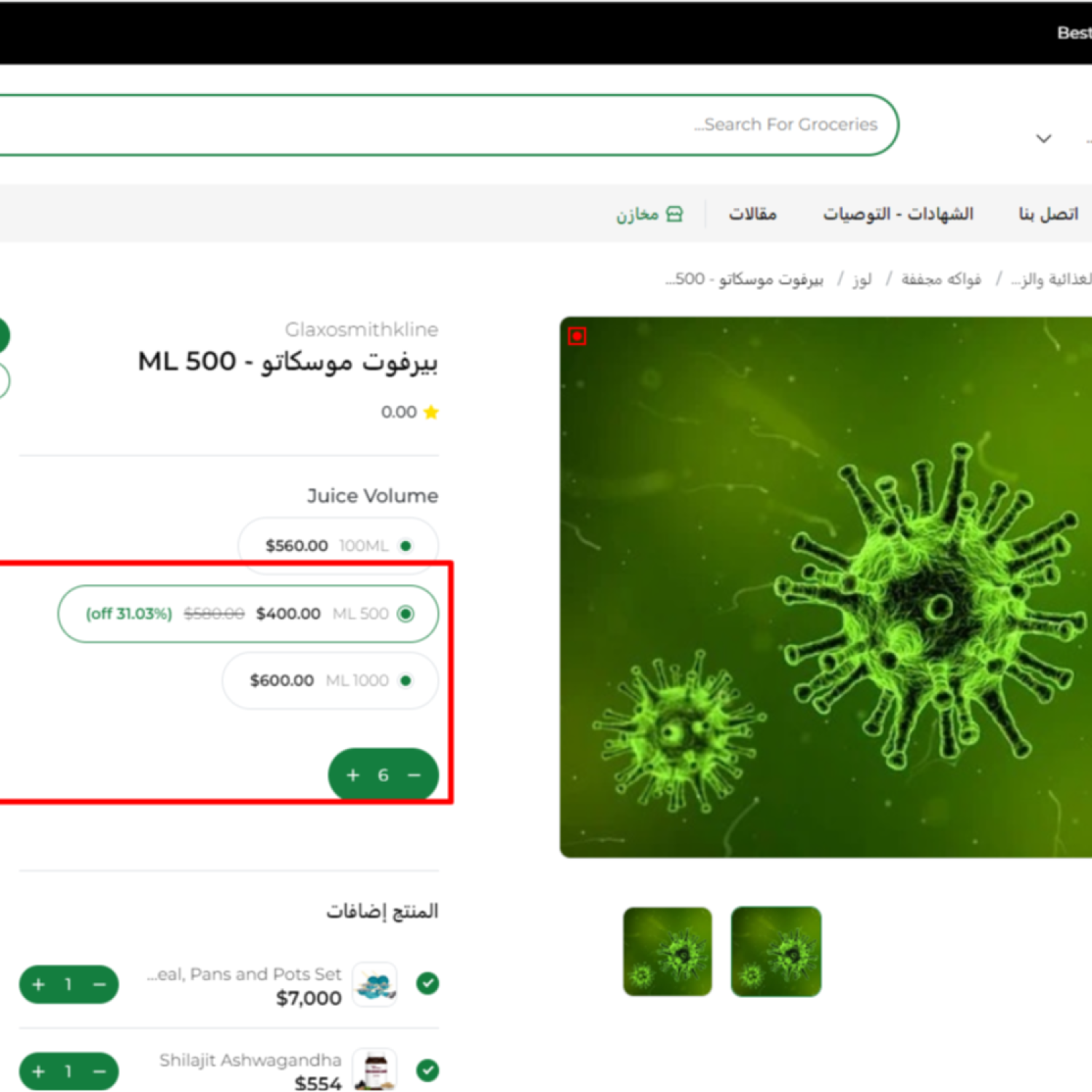Increase main product quantity with plus icon
The height and width of the screenshot is (1092, 1092).
click(x=353, y=775)
